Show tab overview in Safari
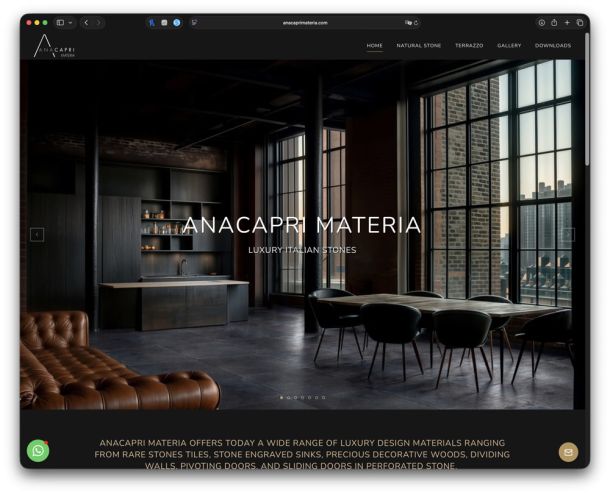 pyautogui.click(x=580, y=22)
